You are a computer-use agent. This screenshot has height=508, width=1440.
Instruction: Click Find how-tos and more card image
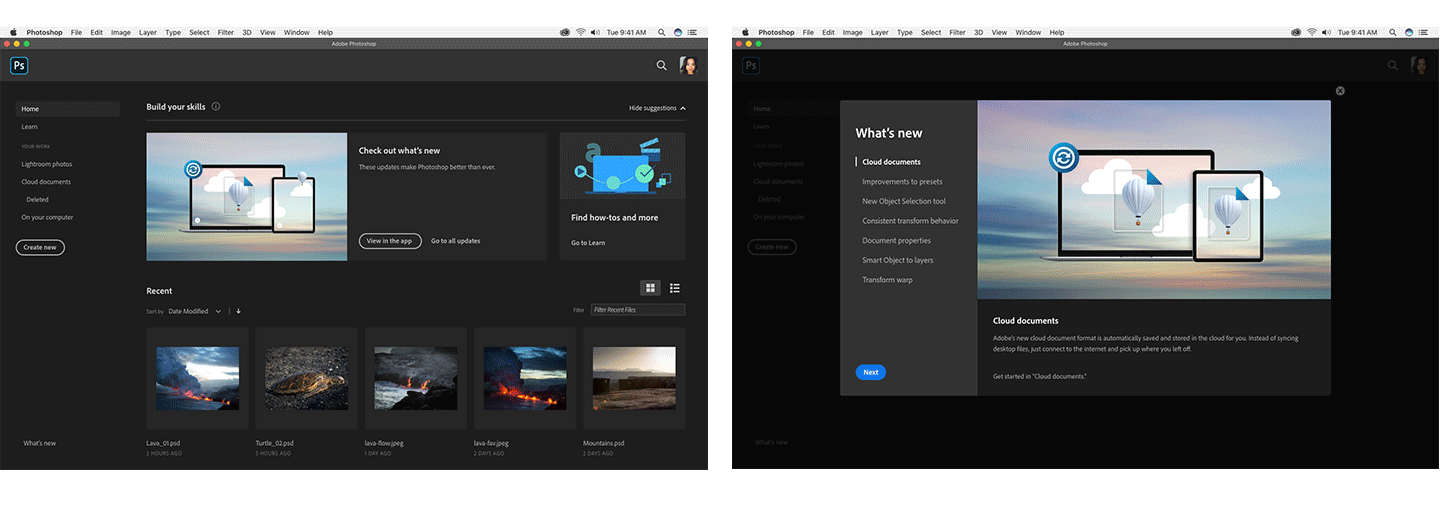point(622,165)
